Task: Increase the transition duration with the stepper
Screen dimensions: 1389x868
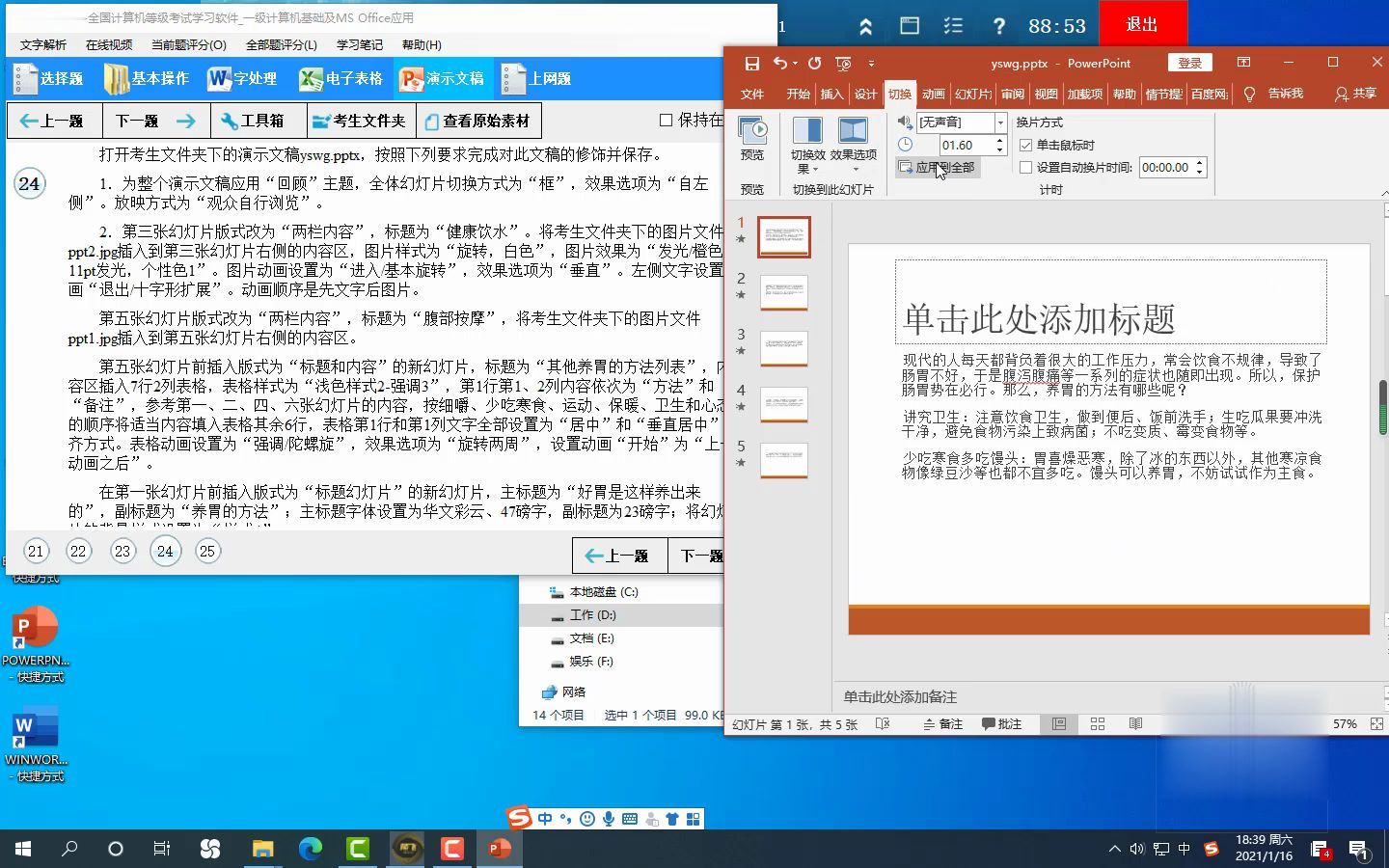Action: click(x=998, y=138)
